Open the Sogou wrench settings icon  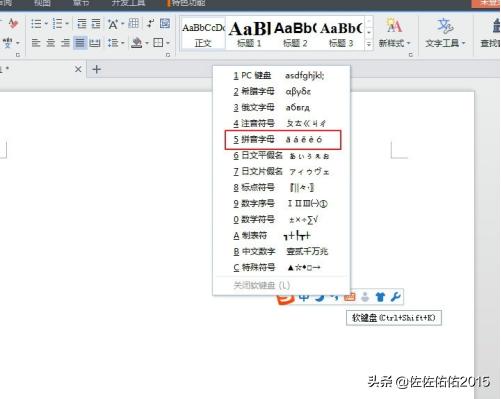tap(395, 297)
